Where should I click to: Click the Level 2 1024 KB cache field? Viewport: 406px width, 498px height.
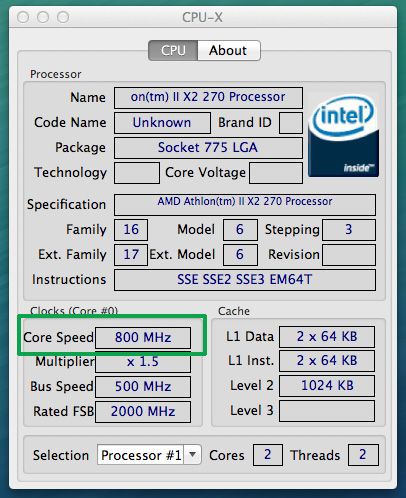pos(327,386)
